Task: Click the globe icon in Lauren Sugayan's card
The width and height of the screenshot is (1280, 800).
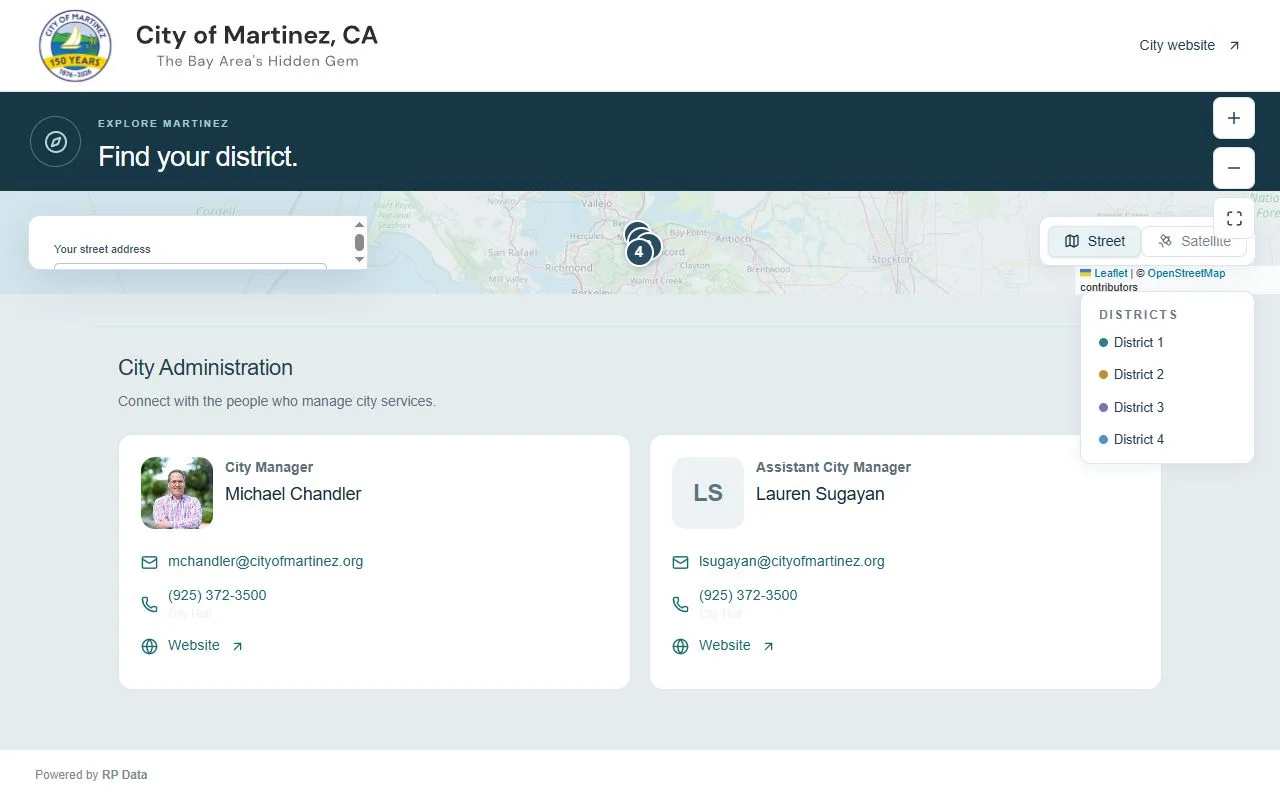Action: click(680, 646)
